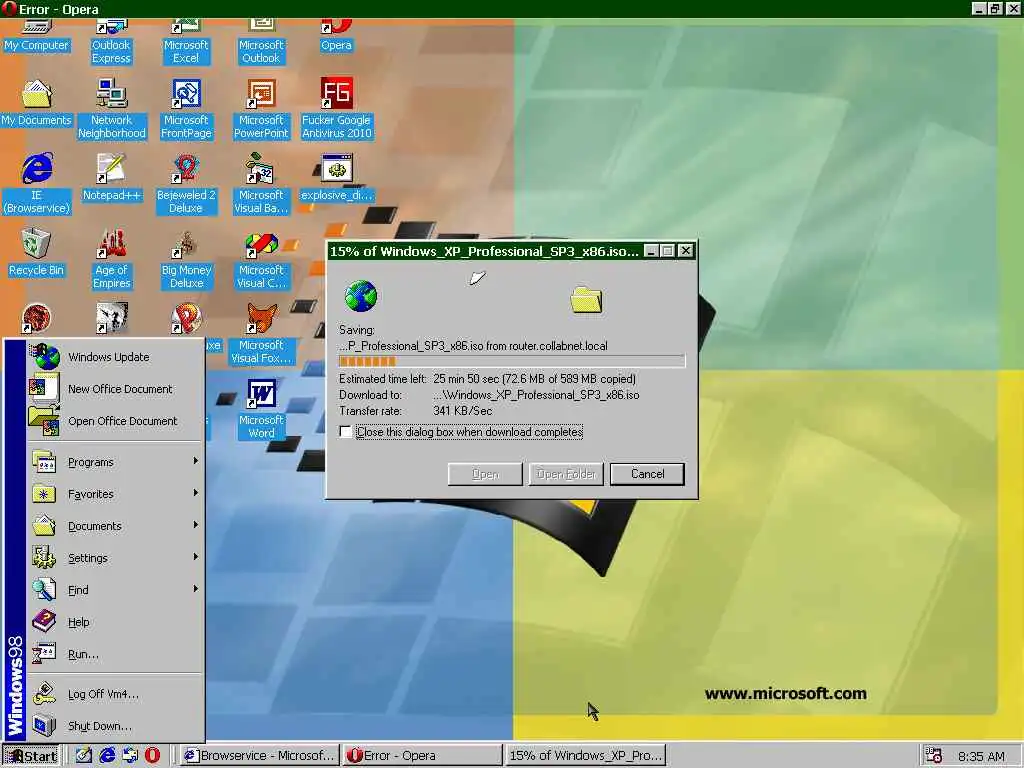Click the 8:35 AM system clock
1024x768 pixels.
pos(981,756)
